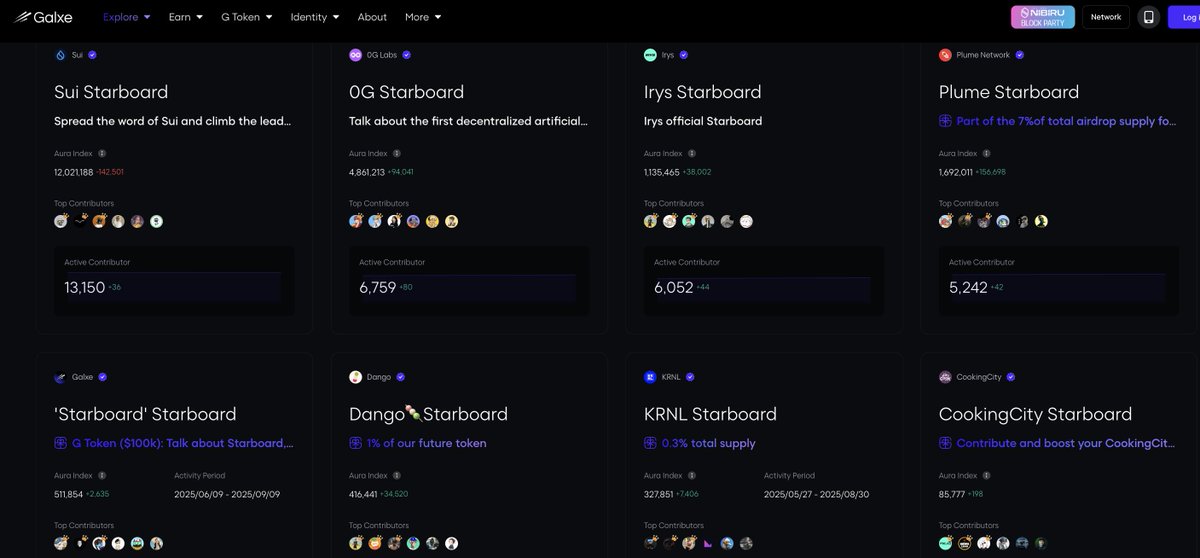The height and width of the screenshot is (558, 1200).
Task: Open the Dango Starboard title
Action: coord(428,414)
